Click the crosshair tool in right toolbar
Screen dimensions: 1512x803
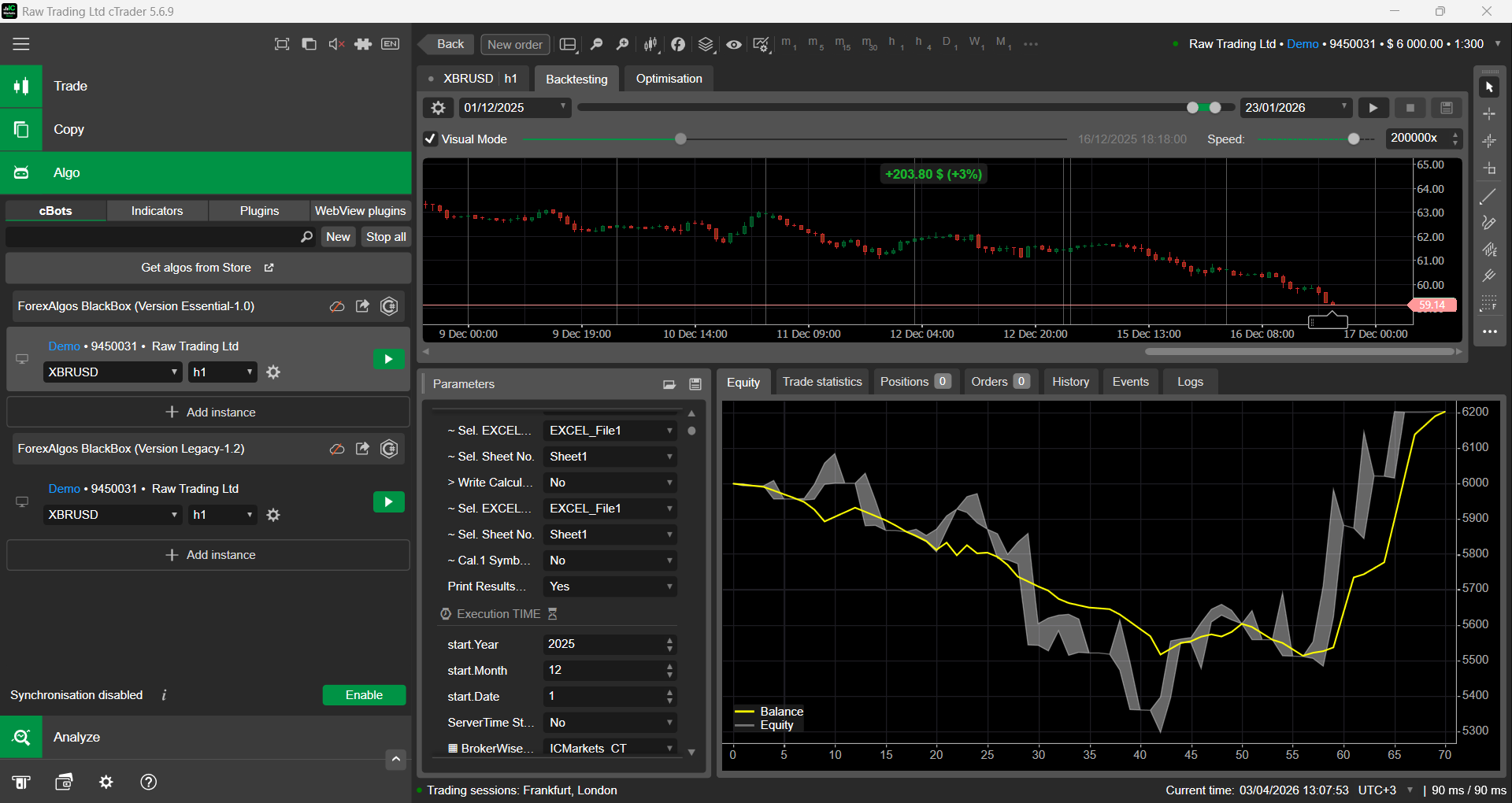[x=1488, y=114]
